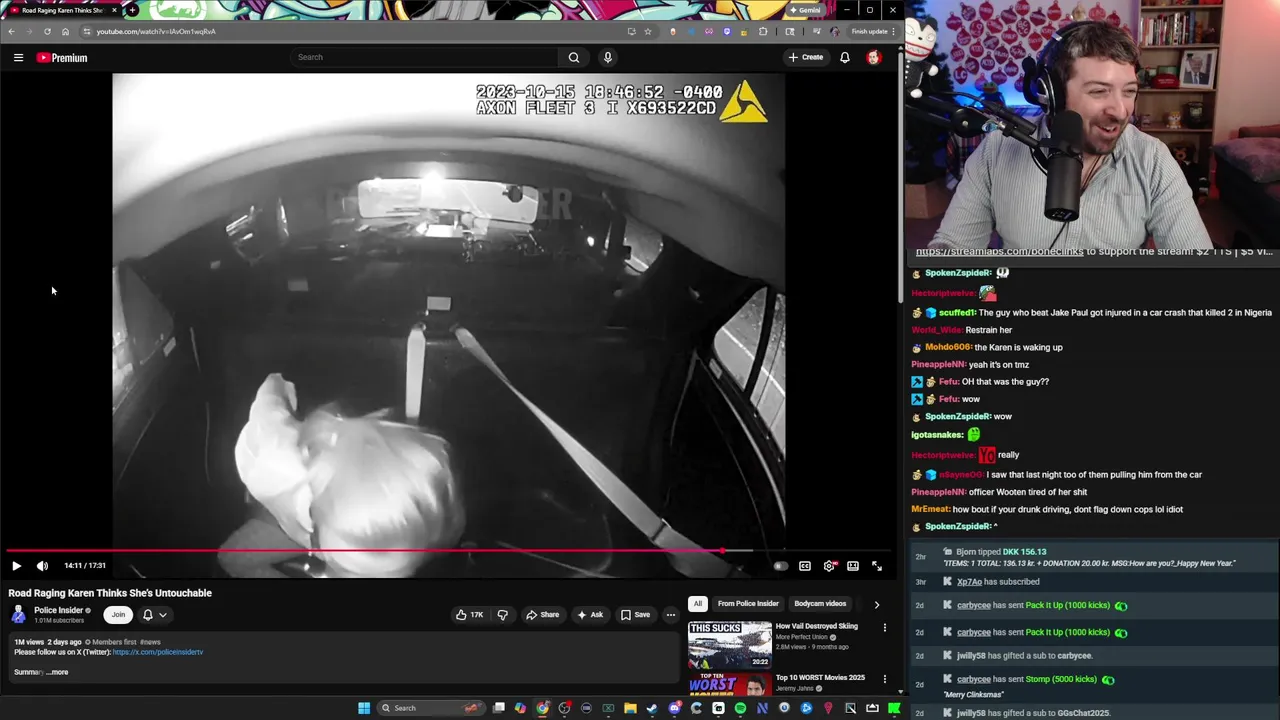Viewport: 1280px width, 720px height.
Task: Open options menu for Top 10 WORST Movies 2025
Action: (884, 679)
